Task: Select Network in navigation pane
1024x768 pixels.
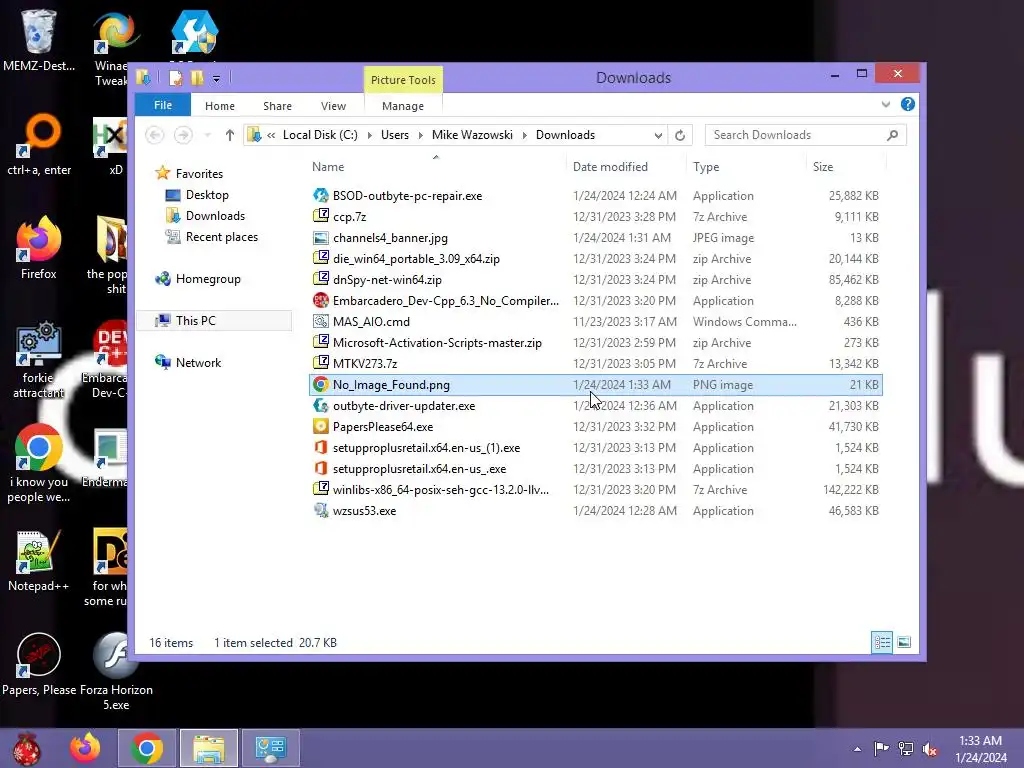Action: (x=198, y=362)
